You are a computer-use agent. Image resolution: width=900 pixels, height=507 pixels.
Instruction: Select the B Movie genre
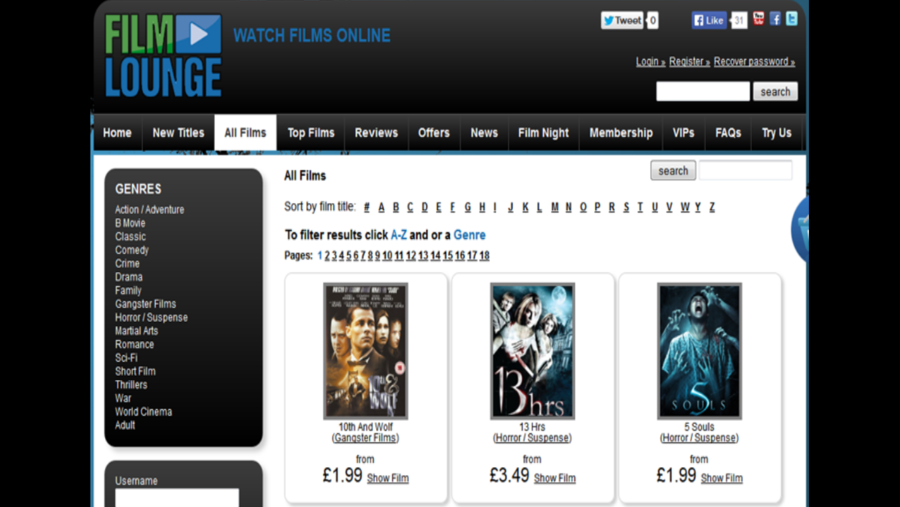tap(130, 223)
